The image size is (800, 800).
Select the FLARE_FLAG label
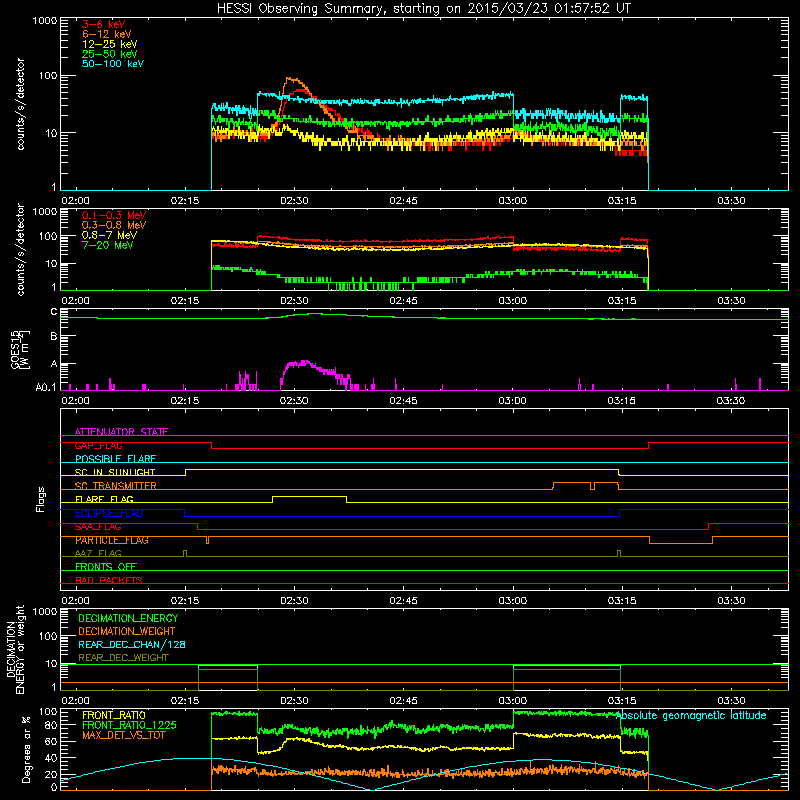click(x=104, y=499)
